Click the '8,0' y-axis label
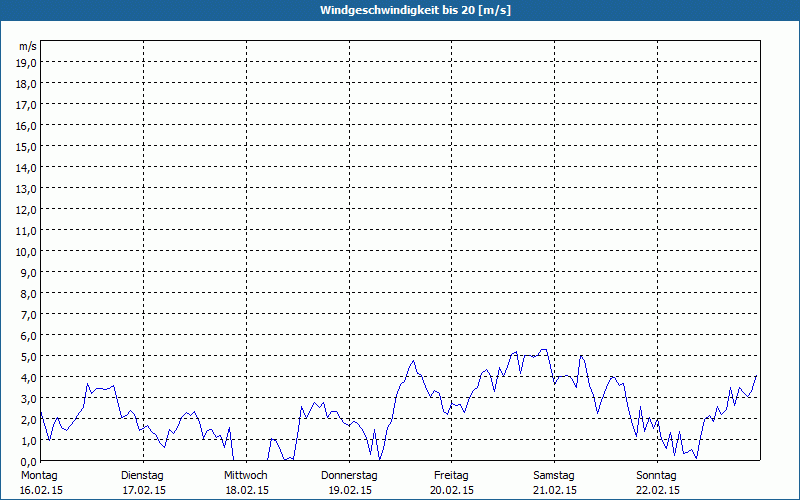The image size is (800, 500). click(x=28, y=294)
